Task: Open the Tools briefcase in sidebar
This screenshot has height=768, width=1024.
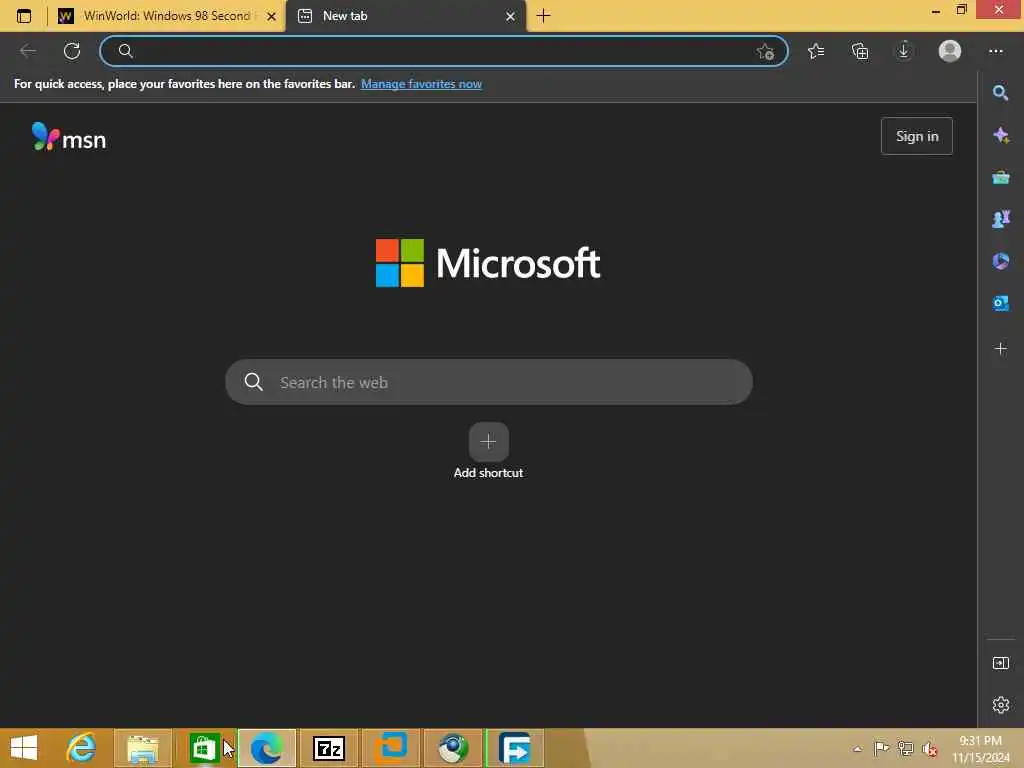Action: tap(1000, 177)
